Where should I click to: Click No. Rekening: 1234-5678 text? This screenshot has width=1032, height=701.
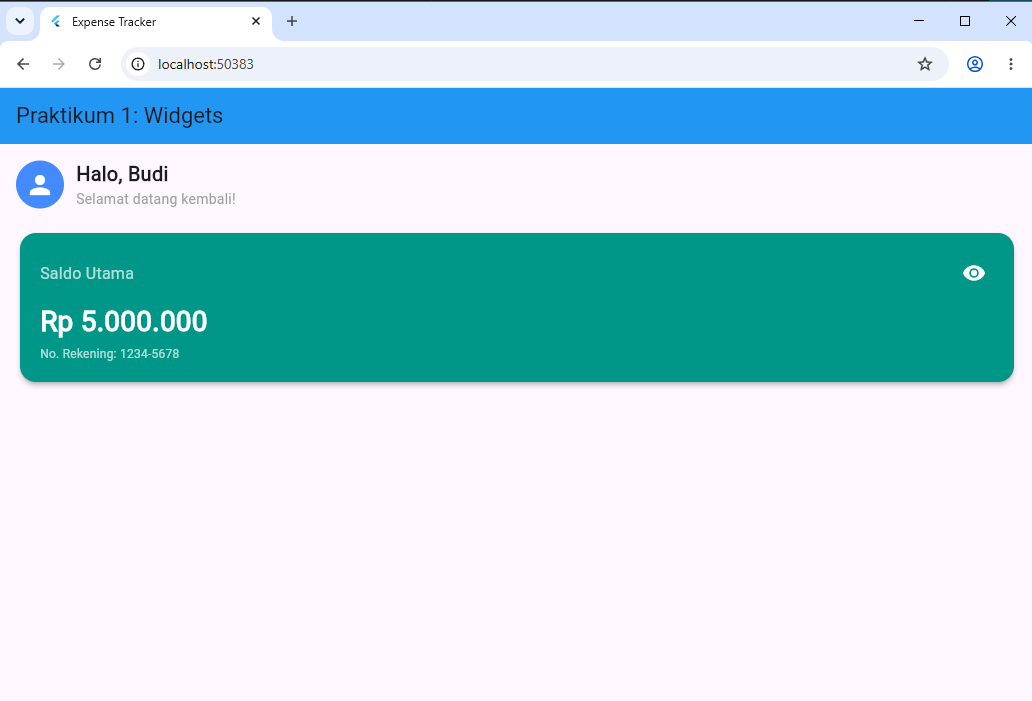tap(110, 353)
